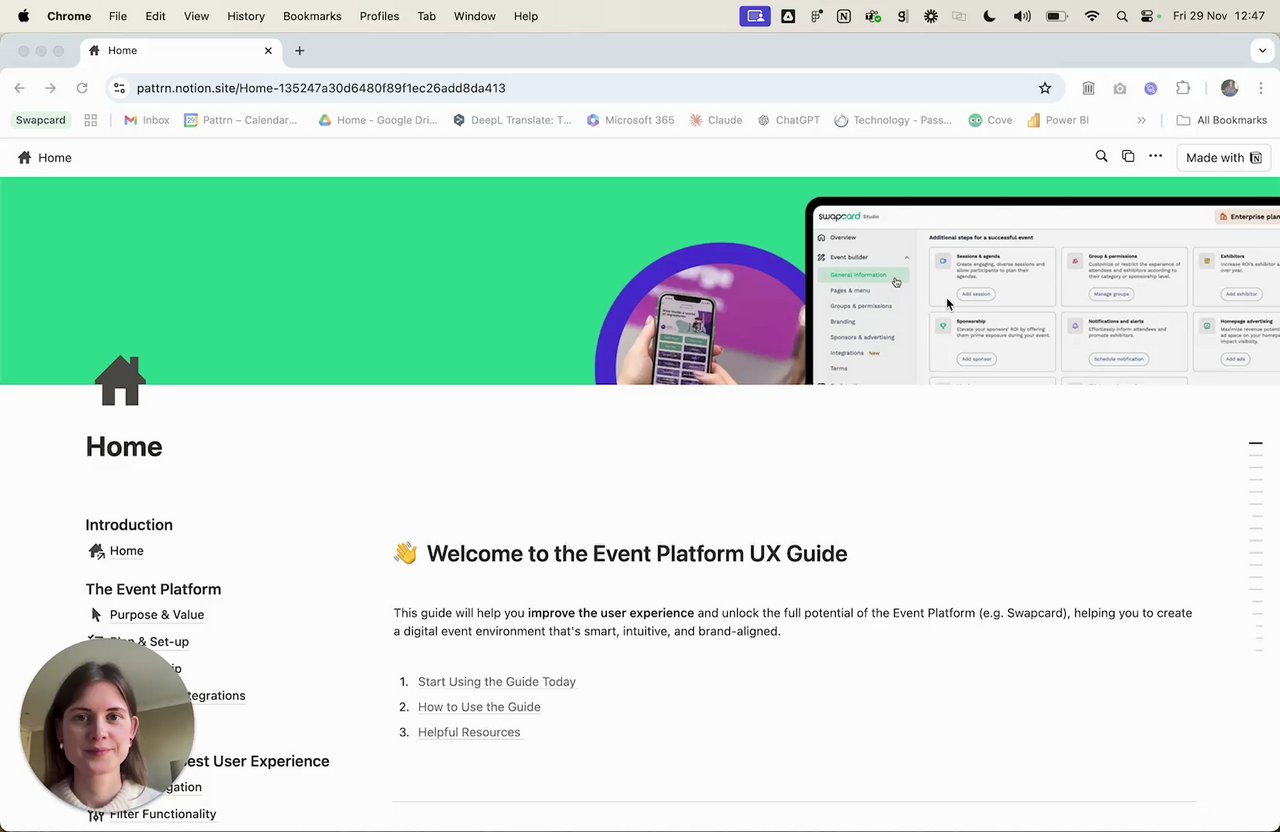Click the Chrome profile avatar
Viewport: 1280px width, 832px height.
point(1229,88)
